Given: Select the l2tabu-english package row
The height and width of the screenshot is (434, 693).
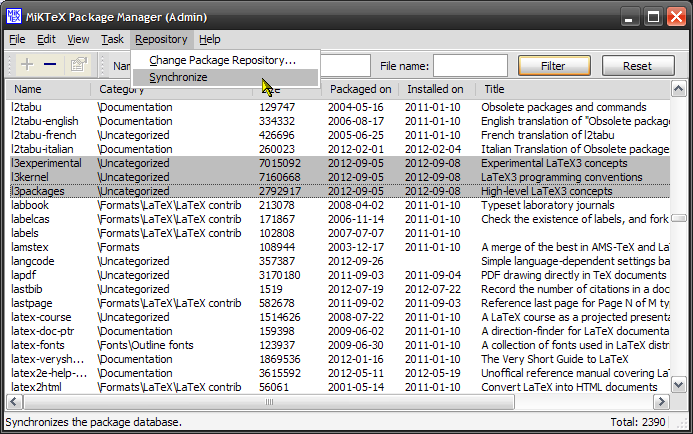Looking at the screenshot, I should point(338,121).
